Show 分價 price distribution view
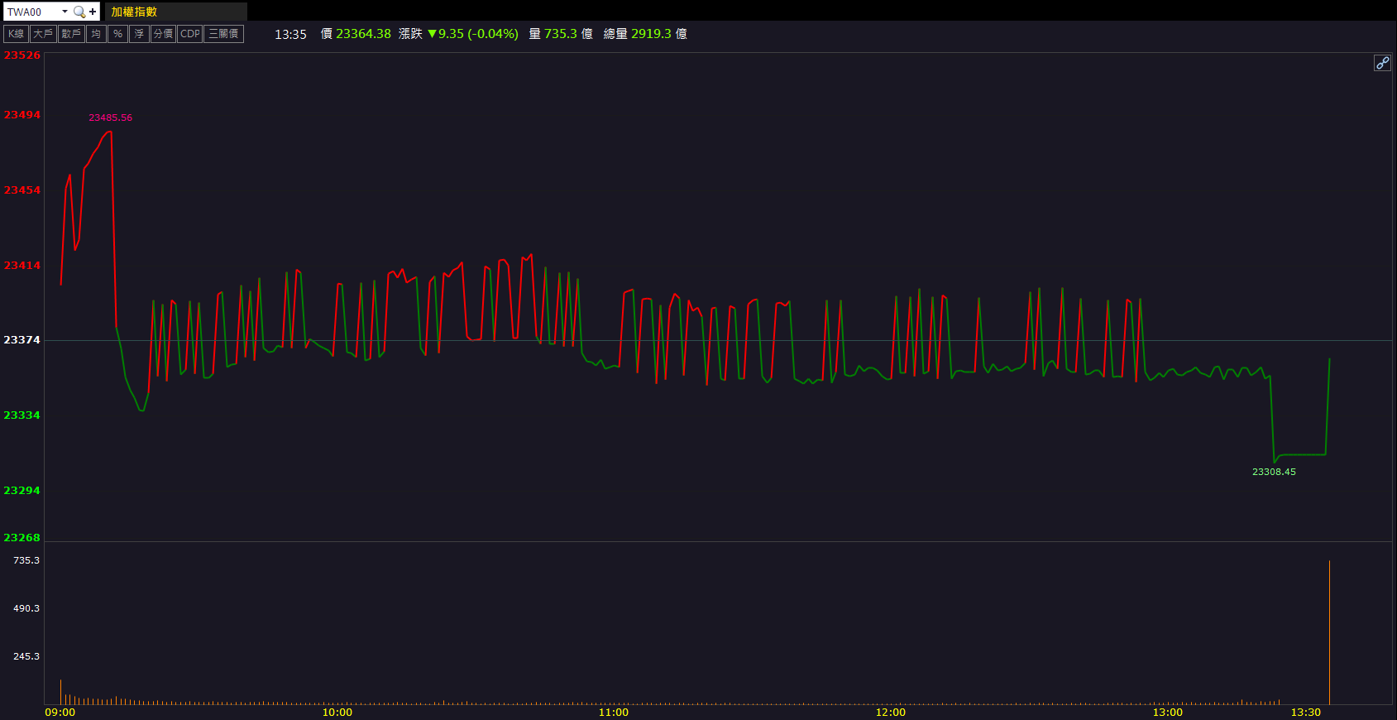This screenshot has width=1397, height=720. tap(163, 34)
